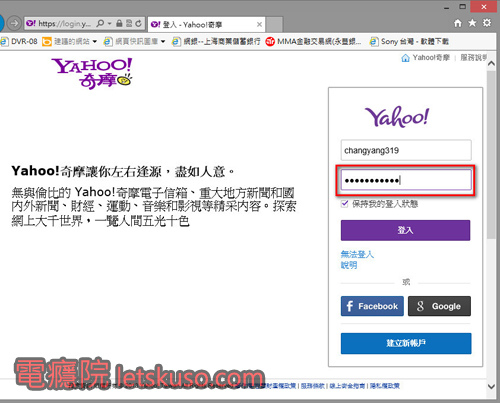The image size is (500, 403).
Task: Close the browser window with red X
Action: pos(484,7)
